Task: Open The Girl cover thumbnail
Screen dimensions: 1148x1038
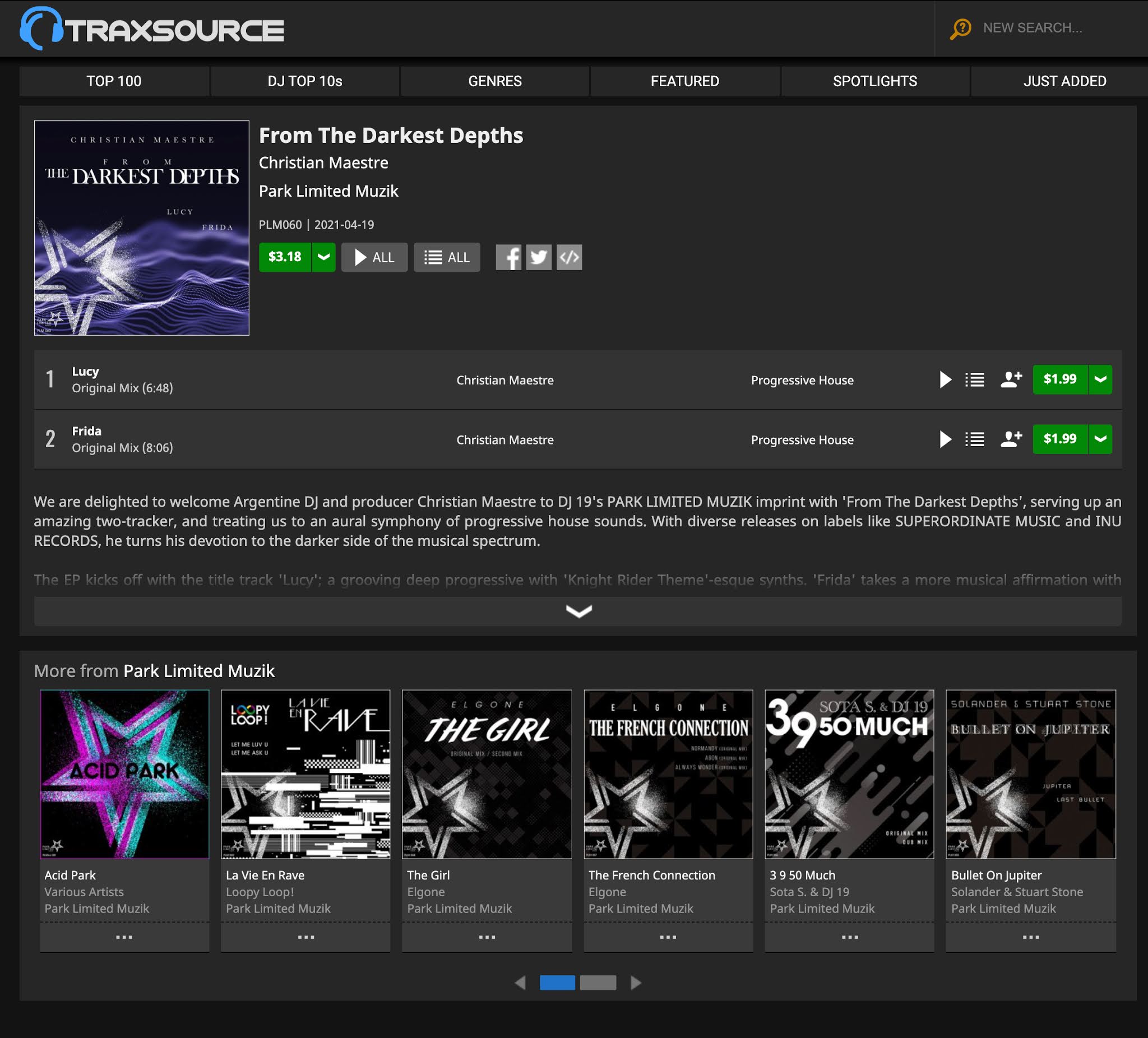Action: click(487, 775)
